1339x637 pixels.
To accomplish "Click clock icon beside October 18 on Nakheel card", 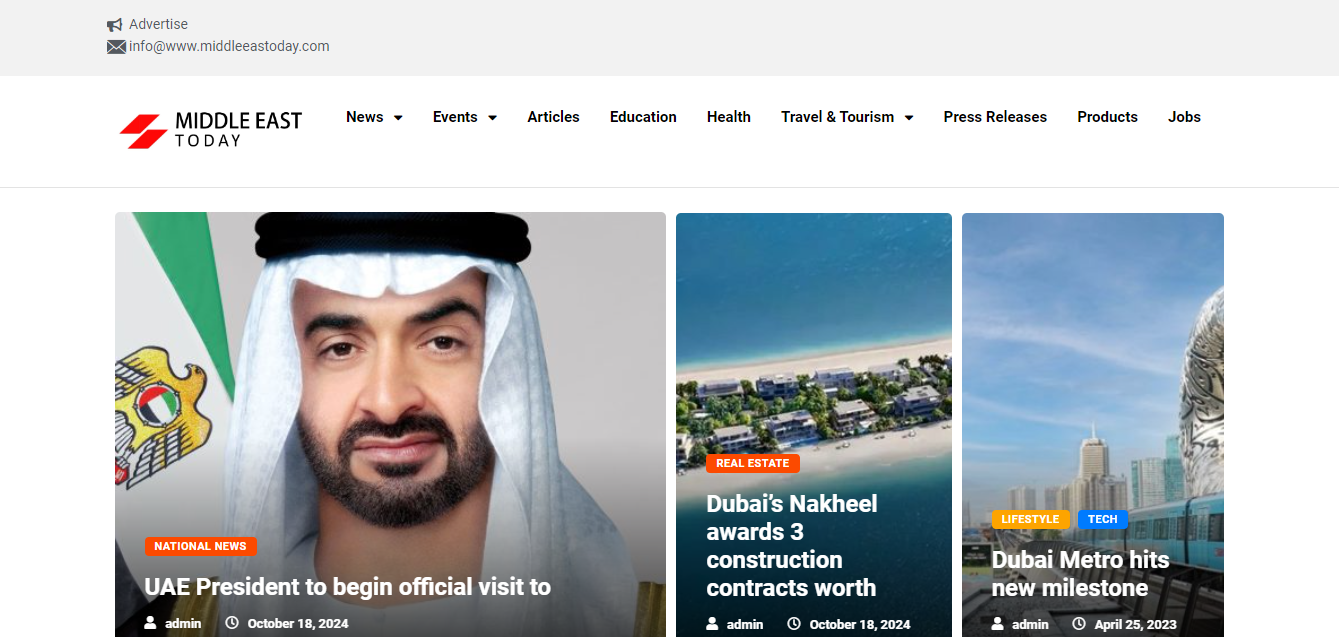I will [794, 624].
